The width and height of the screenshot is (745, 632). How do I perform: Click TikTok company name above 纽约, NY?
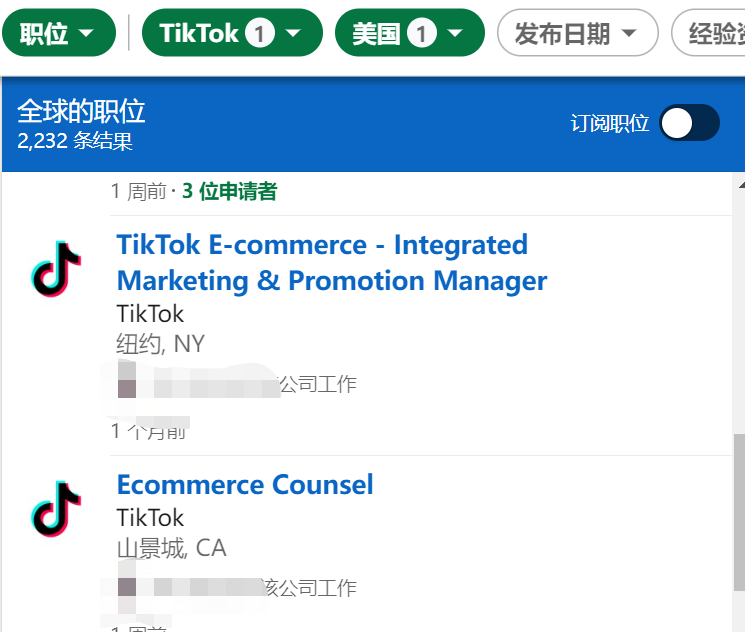click(150, 314)
